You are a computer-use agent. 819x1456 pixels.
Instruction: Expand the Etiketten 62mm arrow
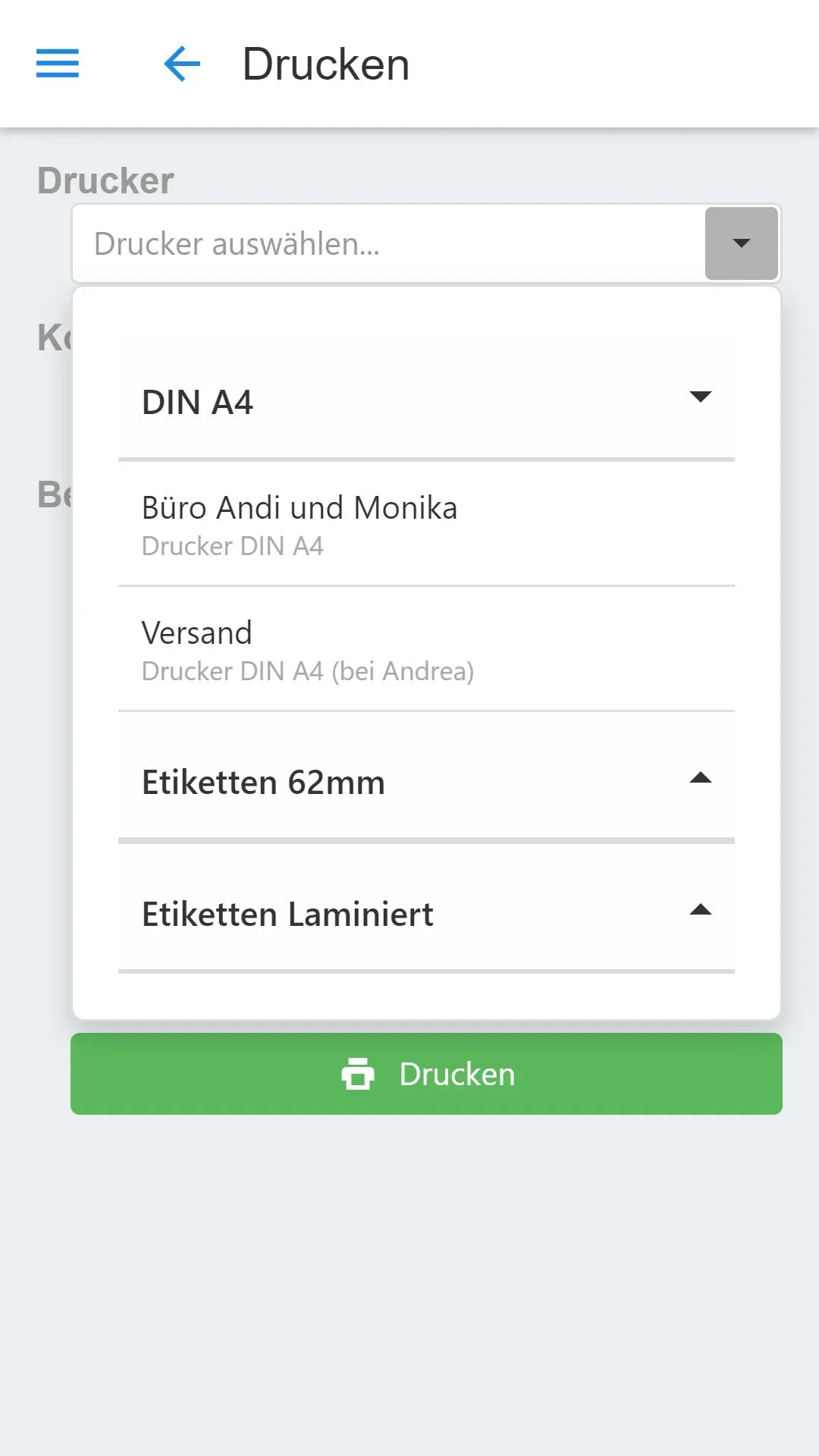pos(701,777)
